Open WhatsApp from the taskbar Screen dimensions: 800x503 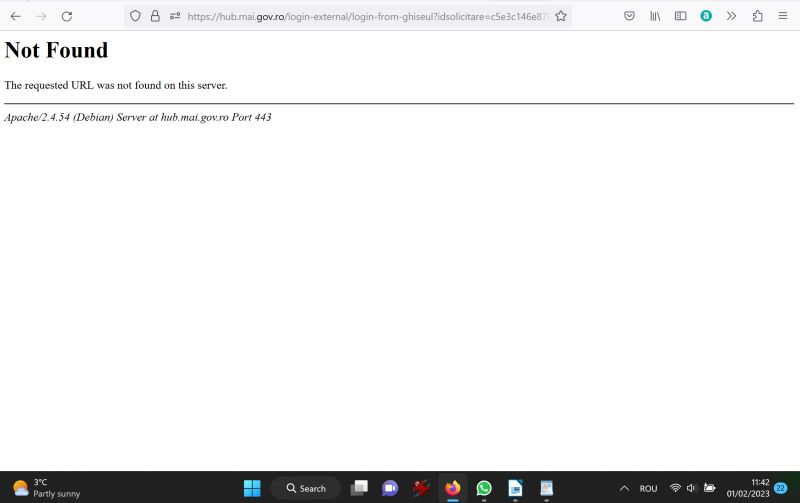click(x=484, y=488)
